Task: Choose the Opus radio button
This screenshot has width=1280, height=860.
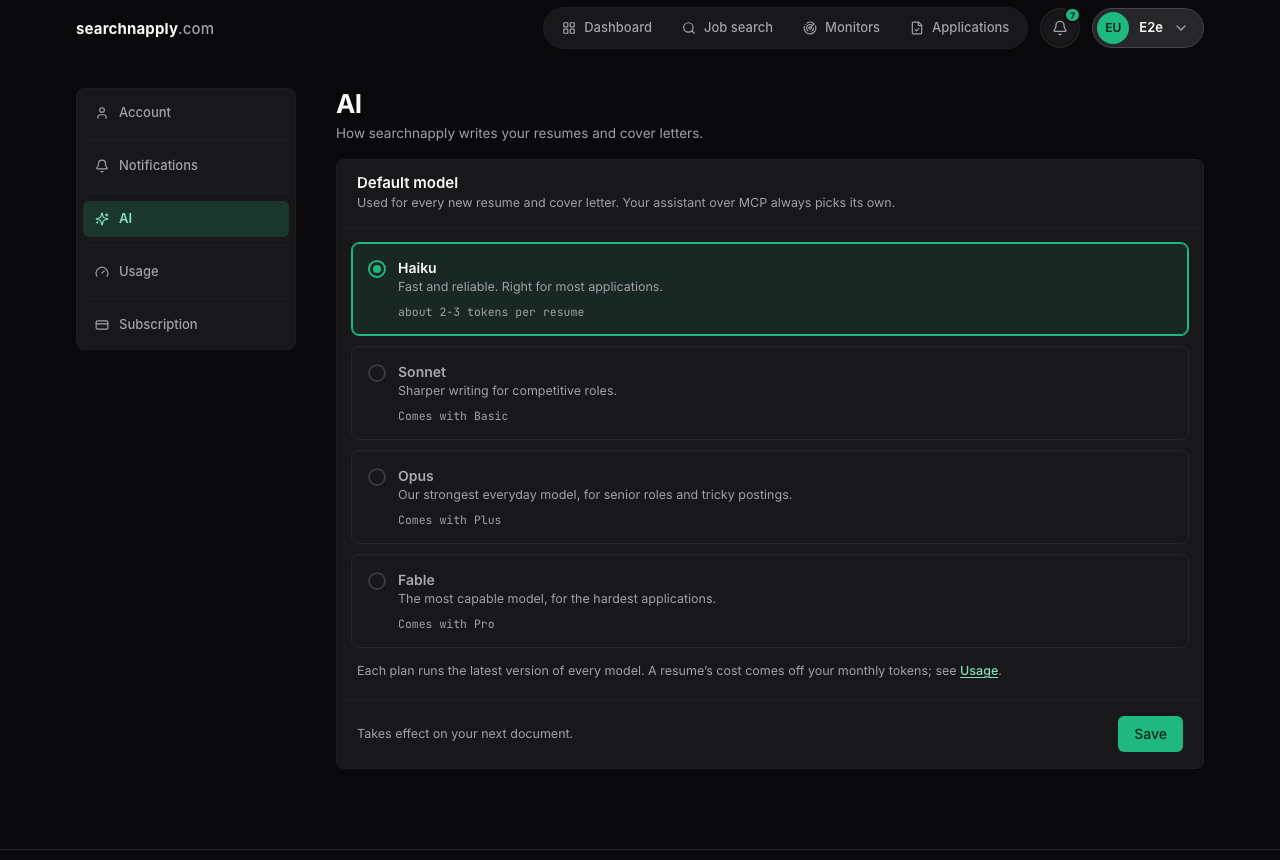Action: point(377,477)
